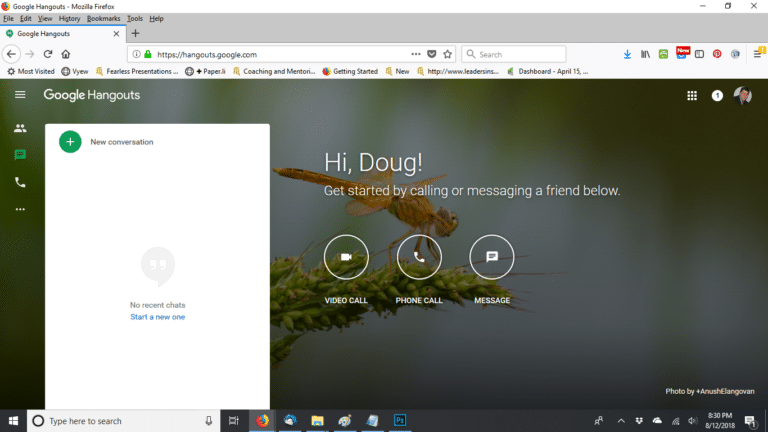This screenshot has width=768, height=432.
Task: Reload the current page
Action: (48, 54)
